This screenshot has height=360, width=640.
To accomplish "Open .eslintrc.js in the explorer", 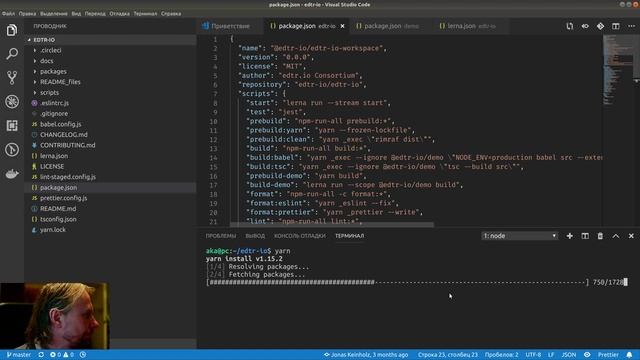I will click(x=111, y=103).
